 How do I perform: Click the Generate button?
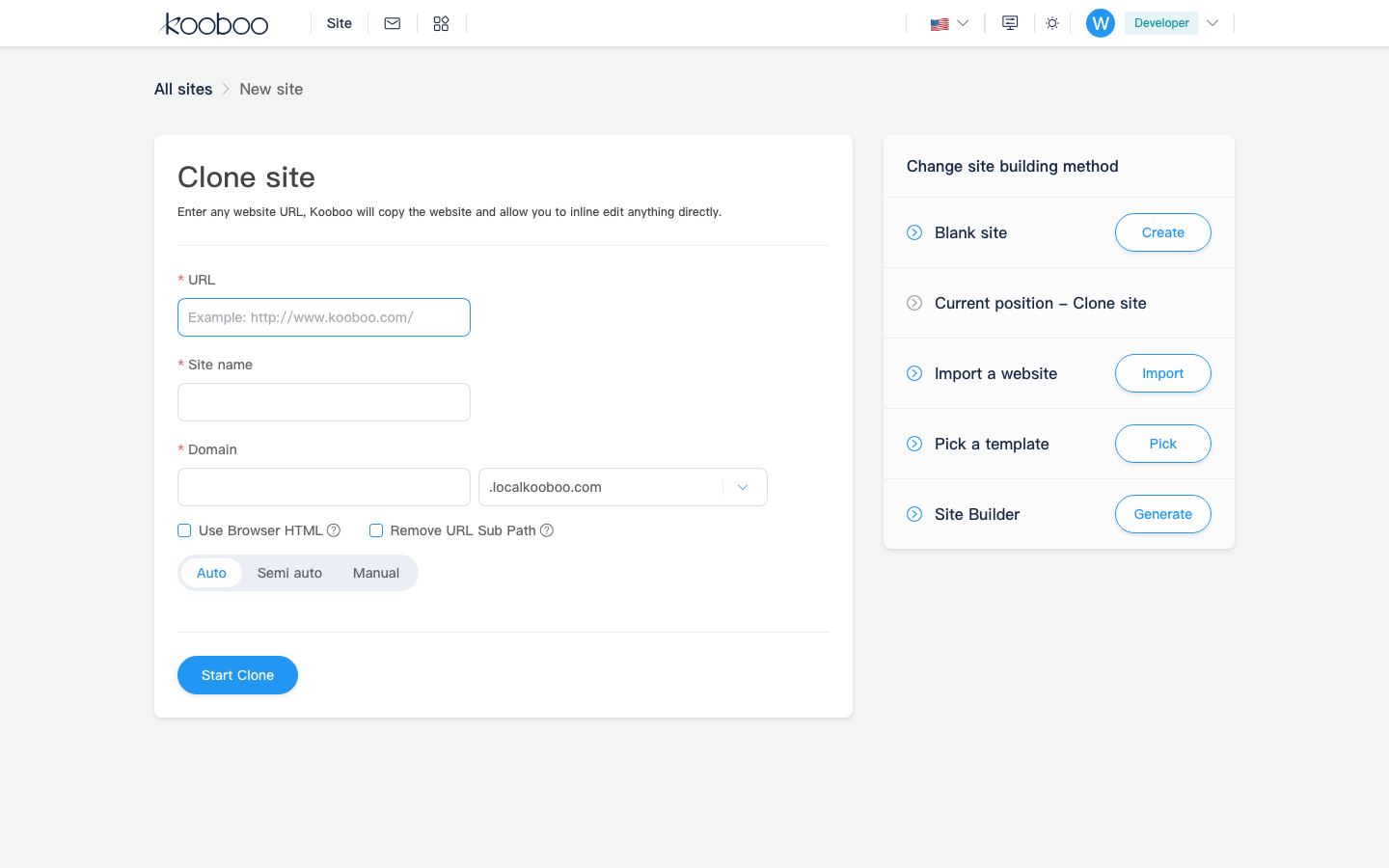tap(1163, 514)
